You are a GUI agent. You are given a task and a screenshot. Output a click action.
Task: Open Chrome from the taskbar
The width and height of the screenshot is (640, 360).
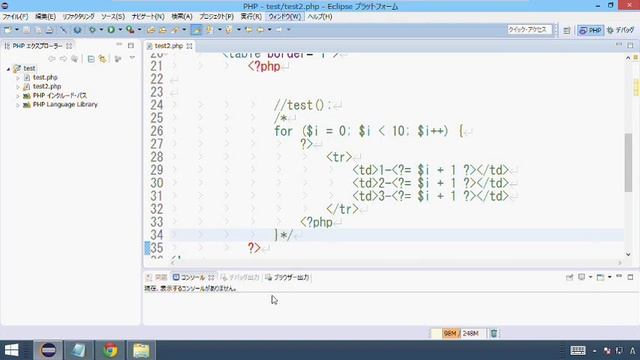110,351
